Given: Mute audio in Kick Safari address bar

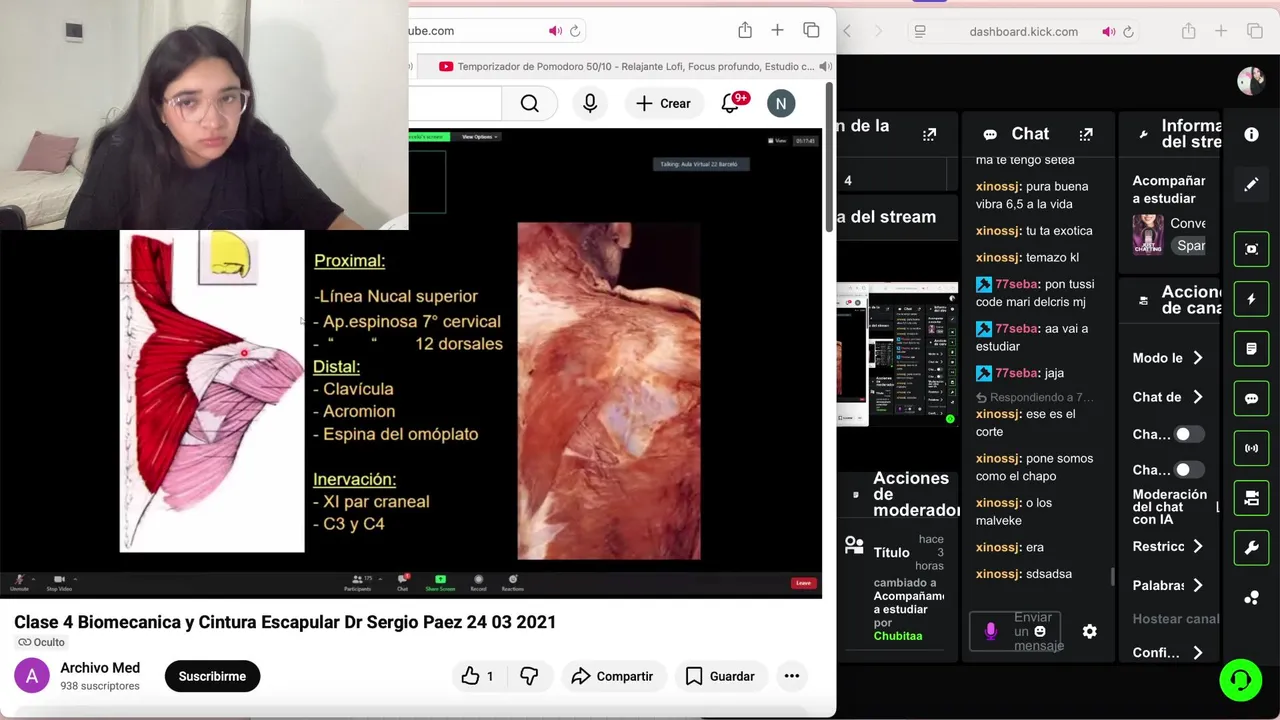Looking at the screenshot, I should coord(1108,31).
